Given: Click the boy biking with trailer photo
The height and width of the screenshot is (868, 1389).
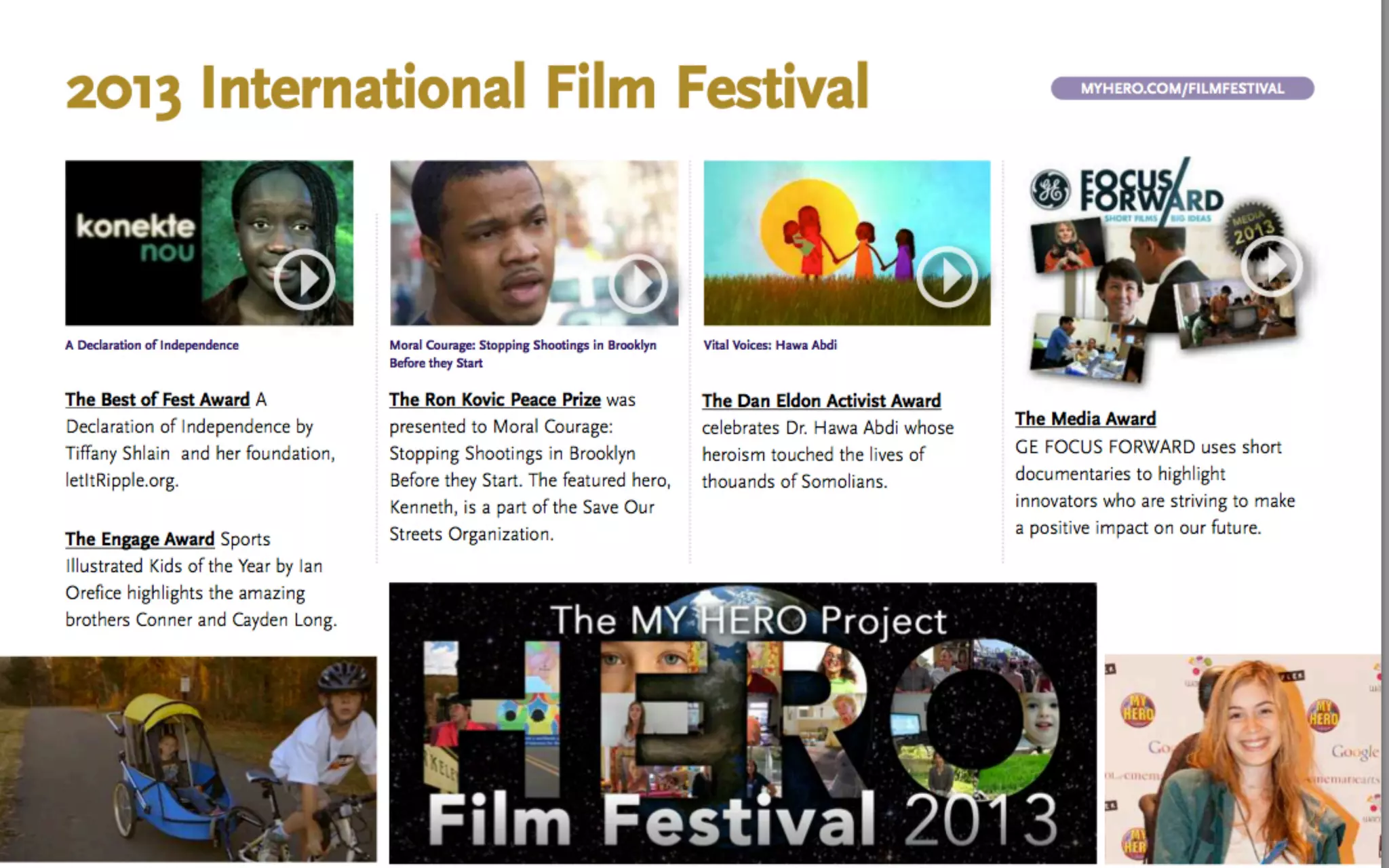Looking at the screenshot, I should 188,758.
